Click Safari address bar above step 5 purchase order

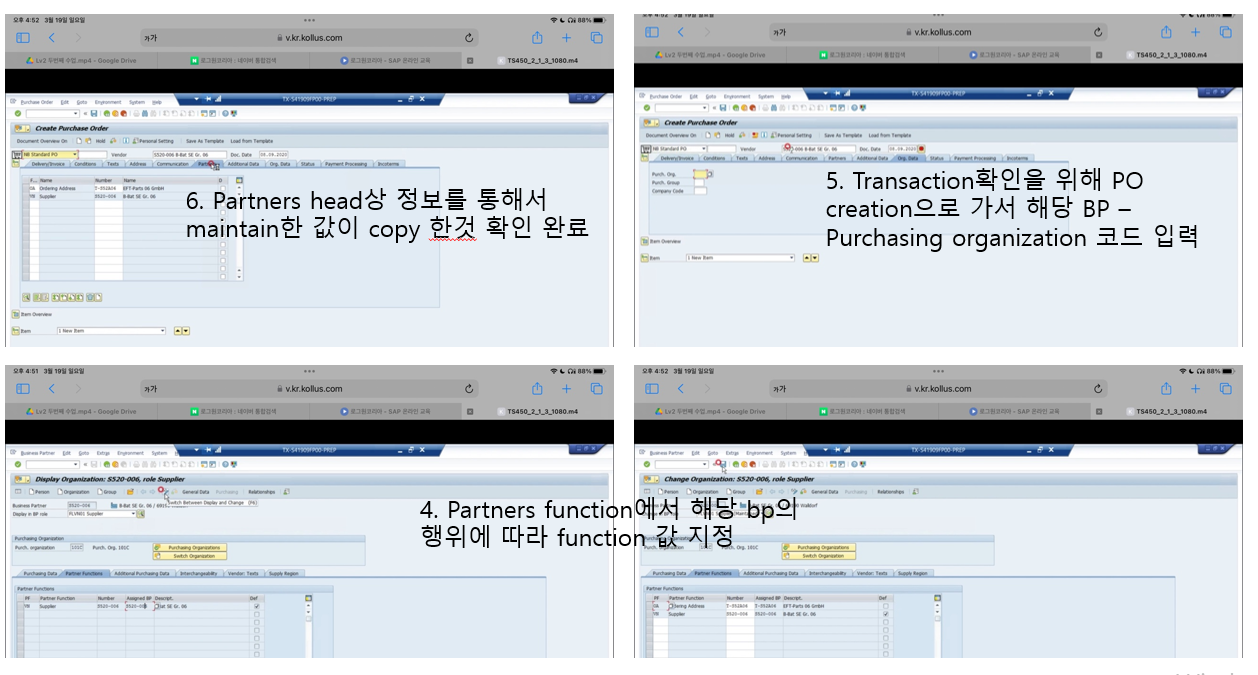[x=938, y=32]
